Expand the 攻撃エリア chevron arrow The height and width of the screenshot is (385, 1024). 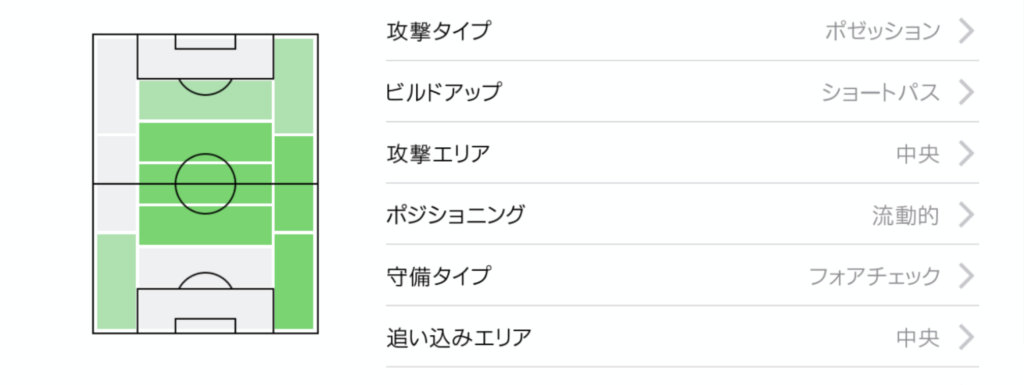click(967, 153)
